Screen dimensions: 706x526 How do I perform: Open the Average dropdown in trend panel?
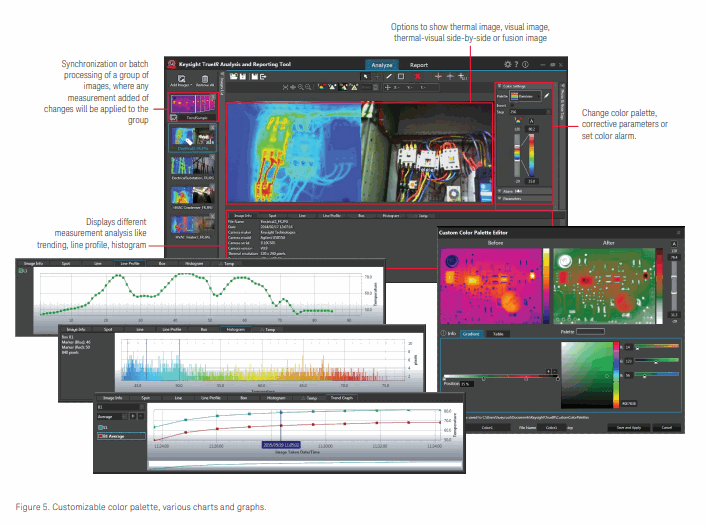click(112, 417)
